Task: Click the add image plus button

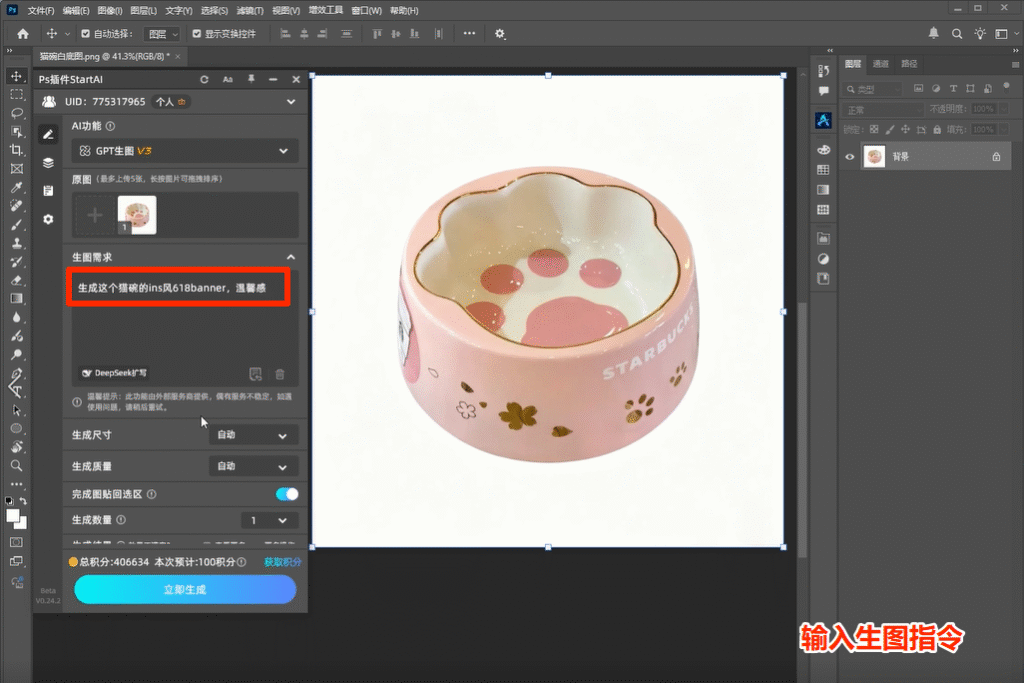Action: pos(95,215)
